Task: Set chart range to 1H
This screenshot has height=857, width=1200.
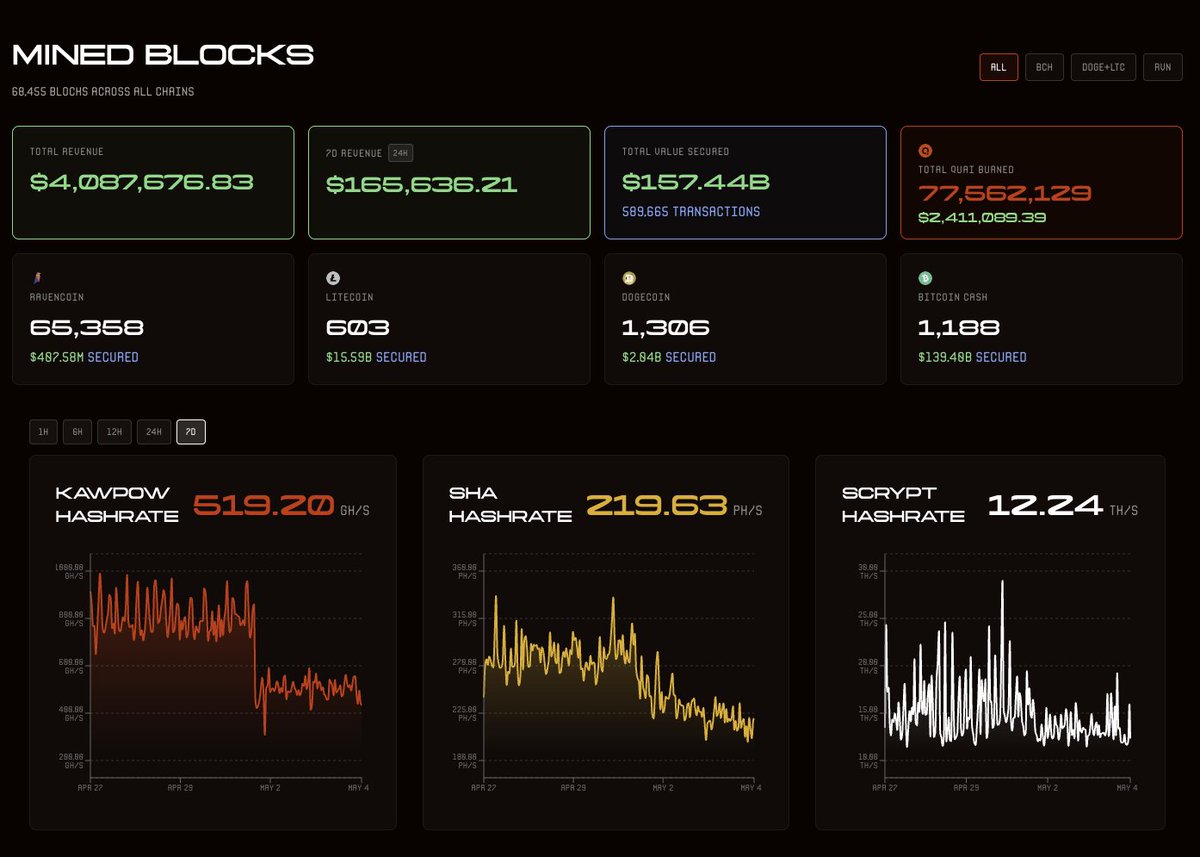Action: coord(42,432)
